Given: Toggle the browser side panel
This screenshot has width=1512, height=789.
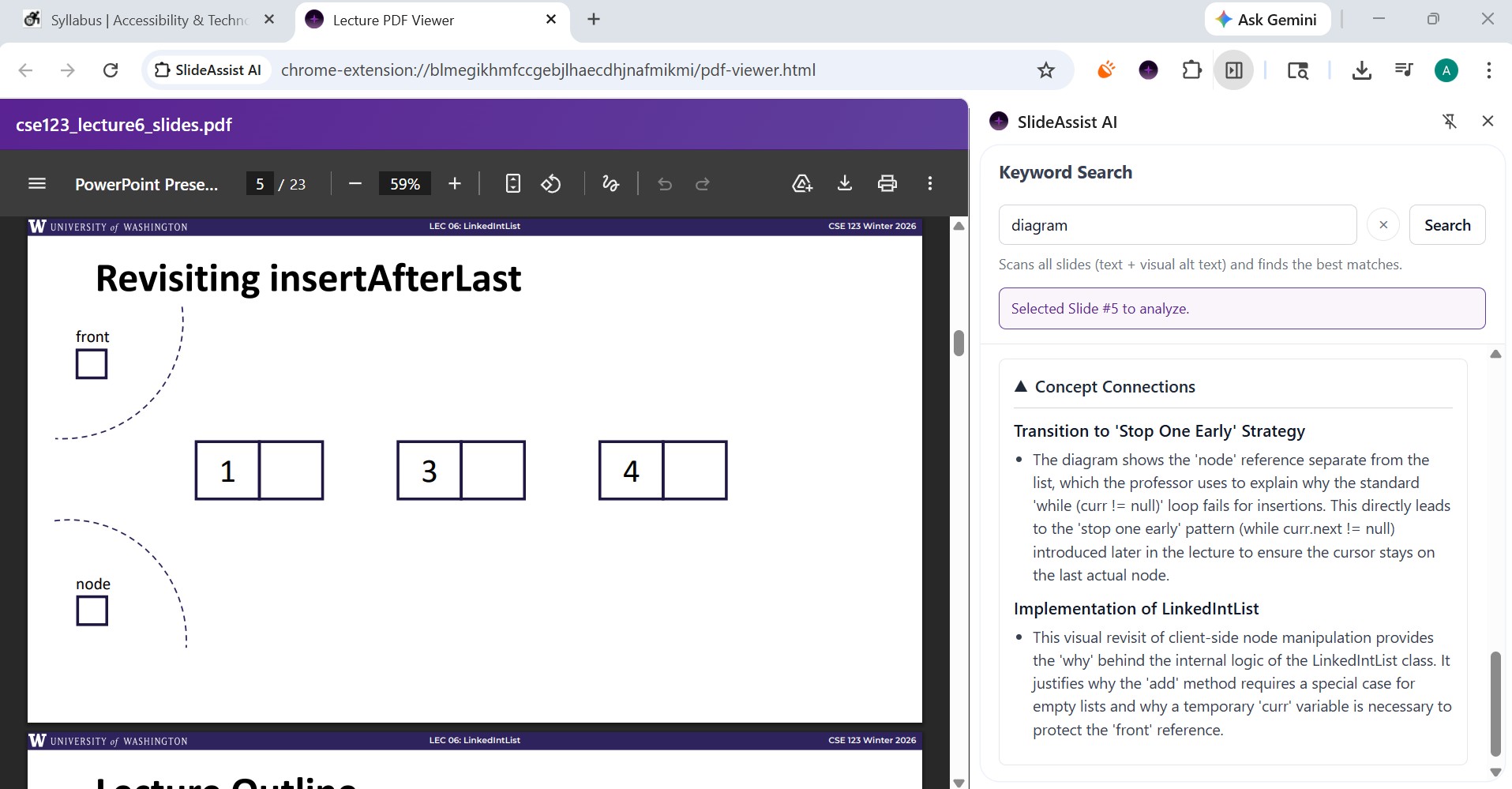Looking at the screenshot, I should (x=1234, y=70).
